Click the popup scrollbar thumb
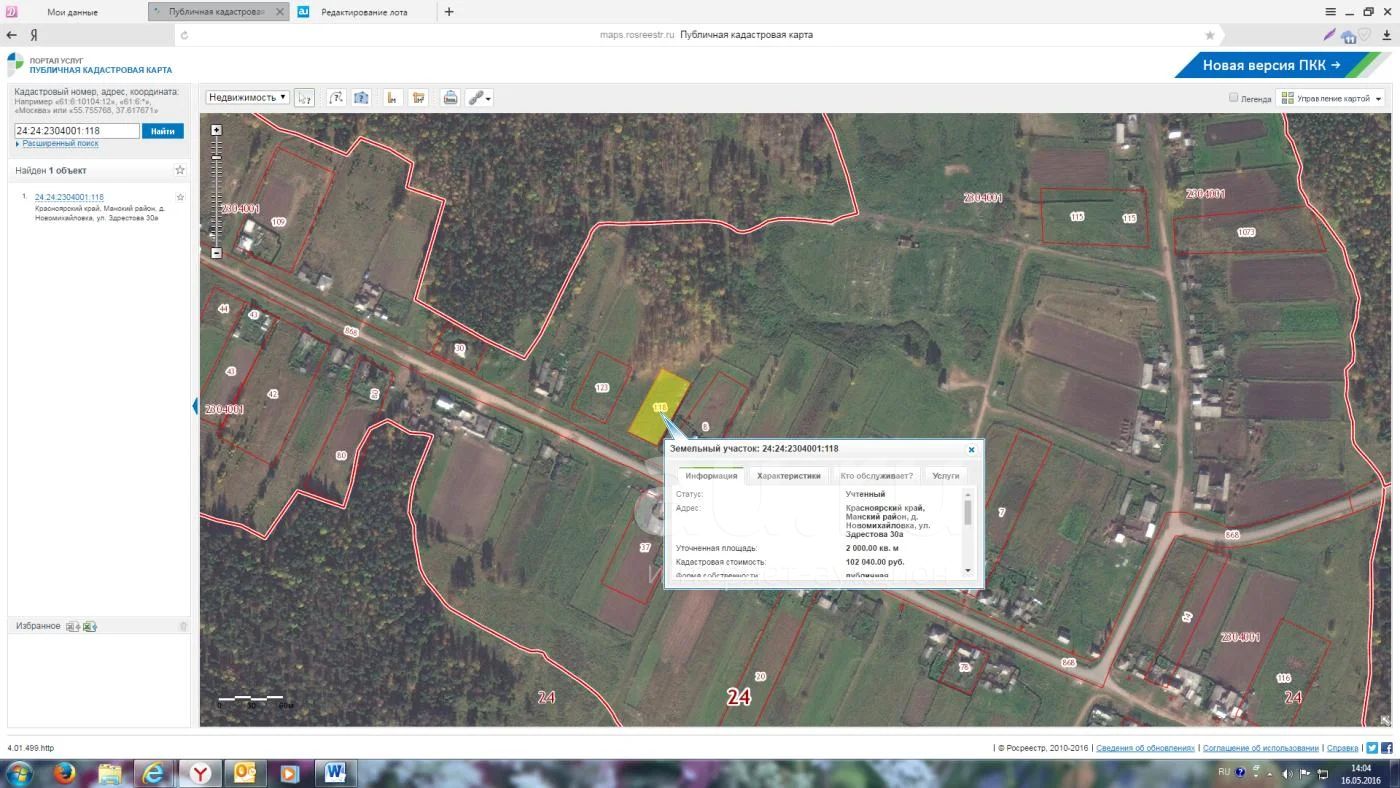The image size is (1400, 788). click(967, 512)
